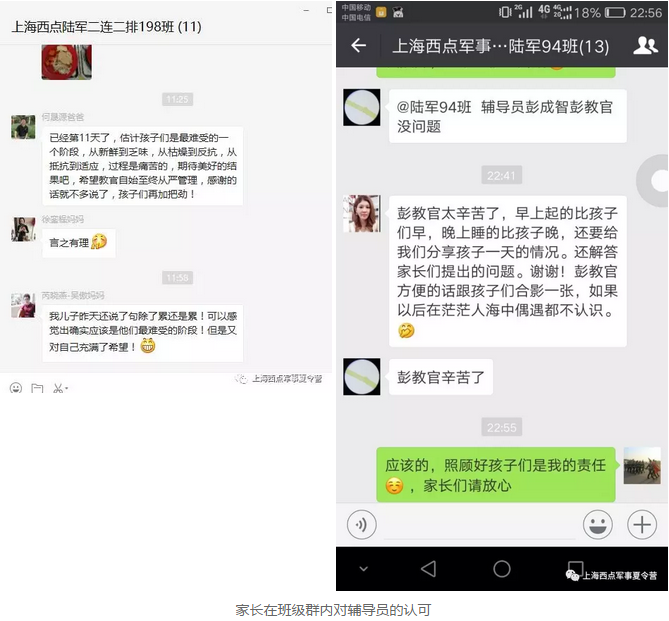This screenshot has width=669, height=621.
Task: Tap the message text input field
Action: (479, 525)
